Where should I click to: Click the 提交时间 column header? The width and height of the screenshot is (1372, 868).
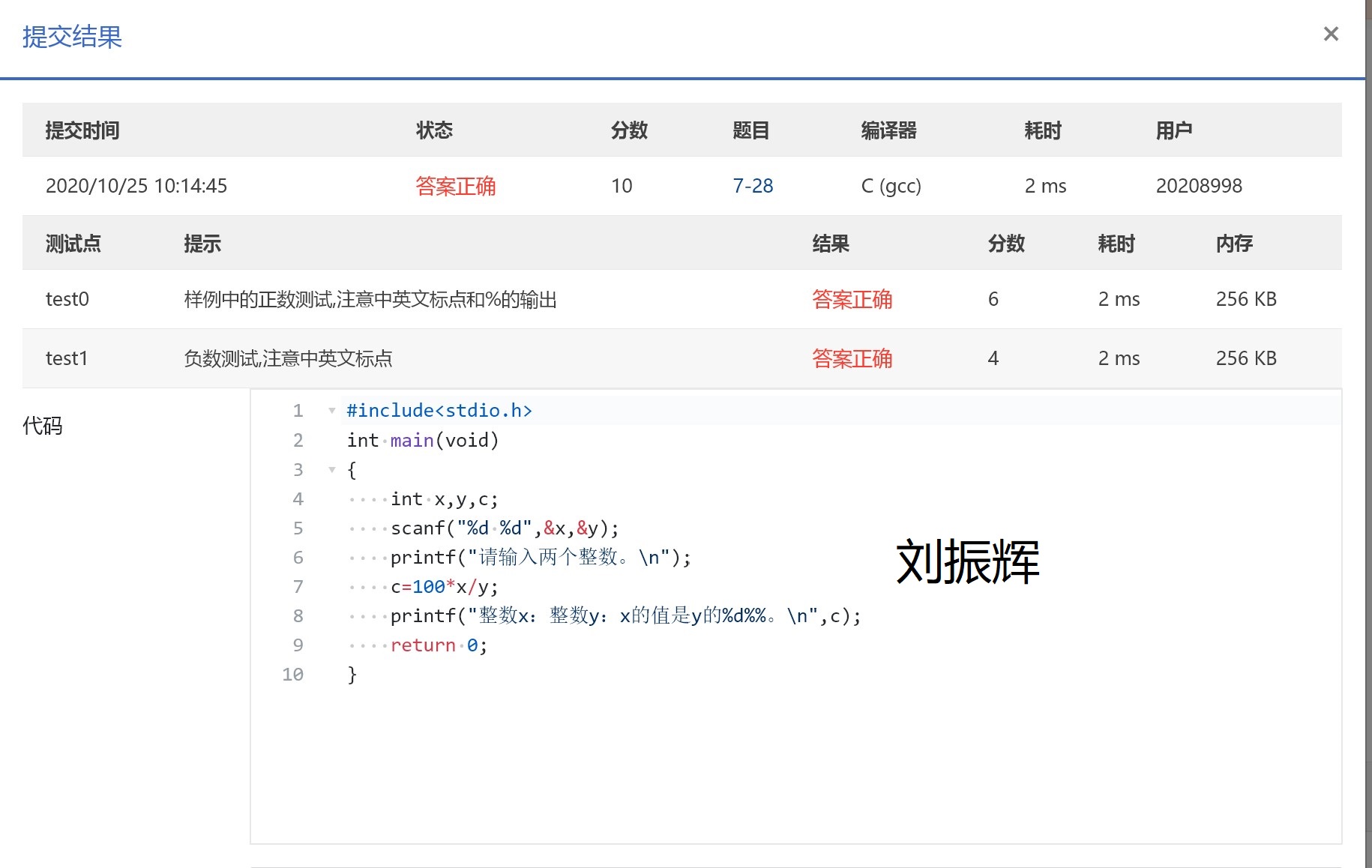coord(82,130)
